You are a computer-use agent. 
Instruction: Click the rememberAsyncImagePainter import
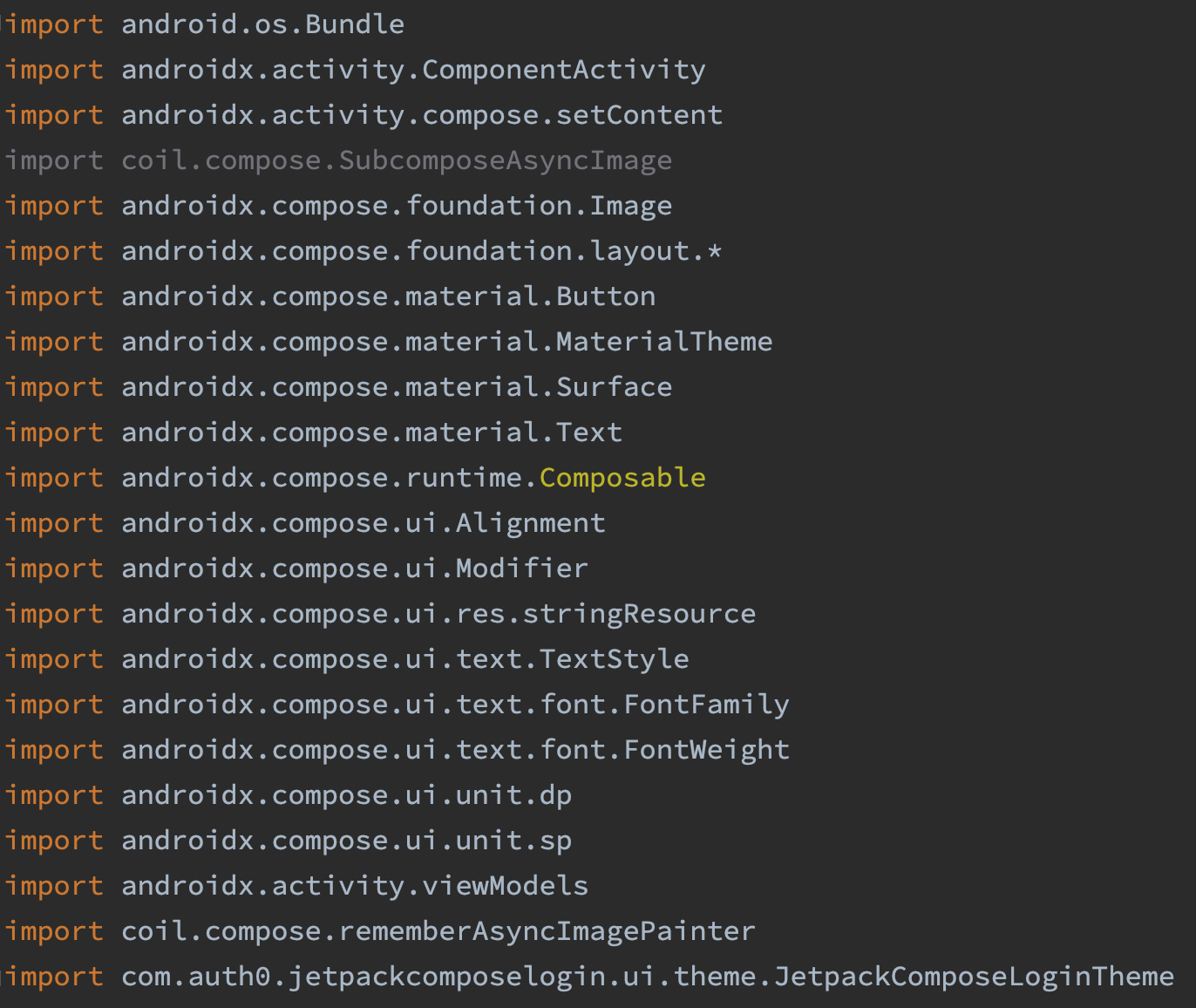(547, 931)
